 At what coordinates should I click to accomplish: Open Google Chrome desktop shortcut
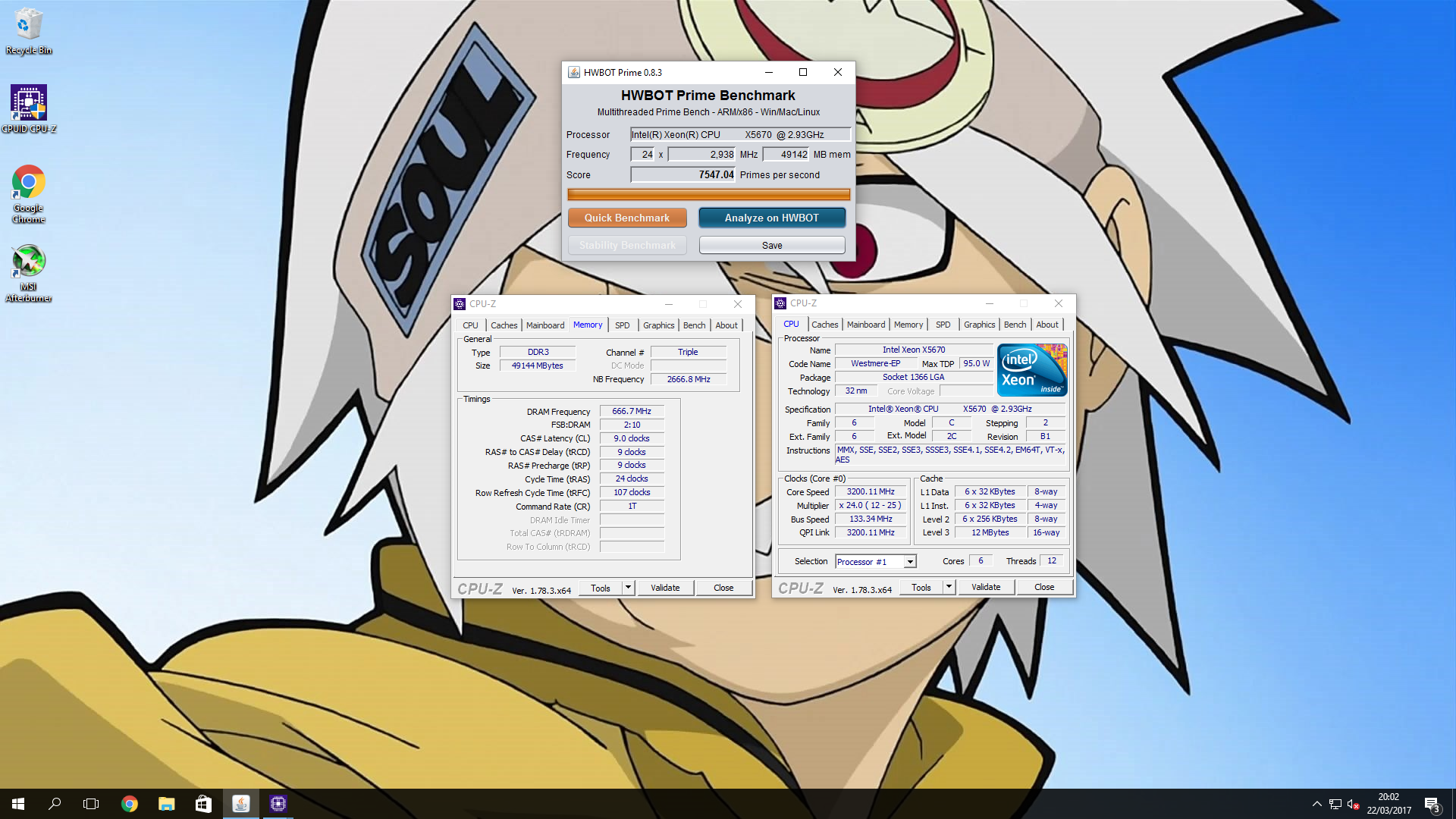[29, 194]
